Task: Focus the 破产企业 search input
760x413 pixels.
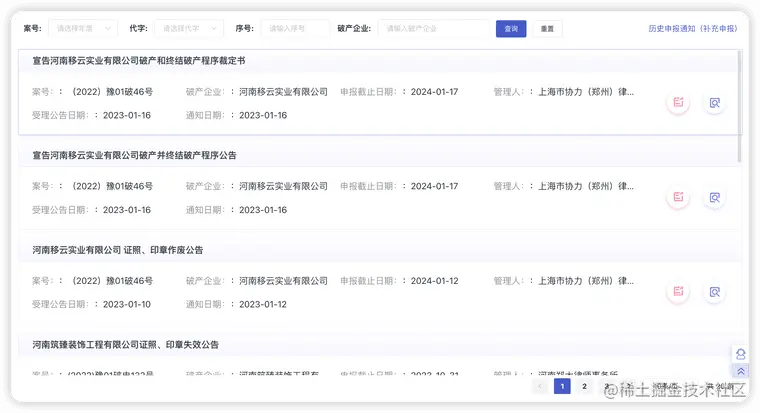Action: coord(433,29)
